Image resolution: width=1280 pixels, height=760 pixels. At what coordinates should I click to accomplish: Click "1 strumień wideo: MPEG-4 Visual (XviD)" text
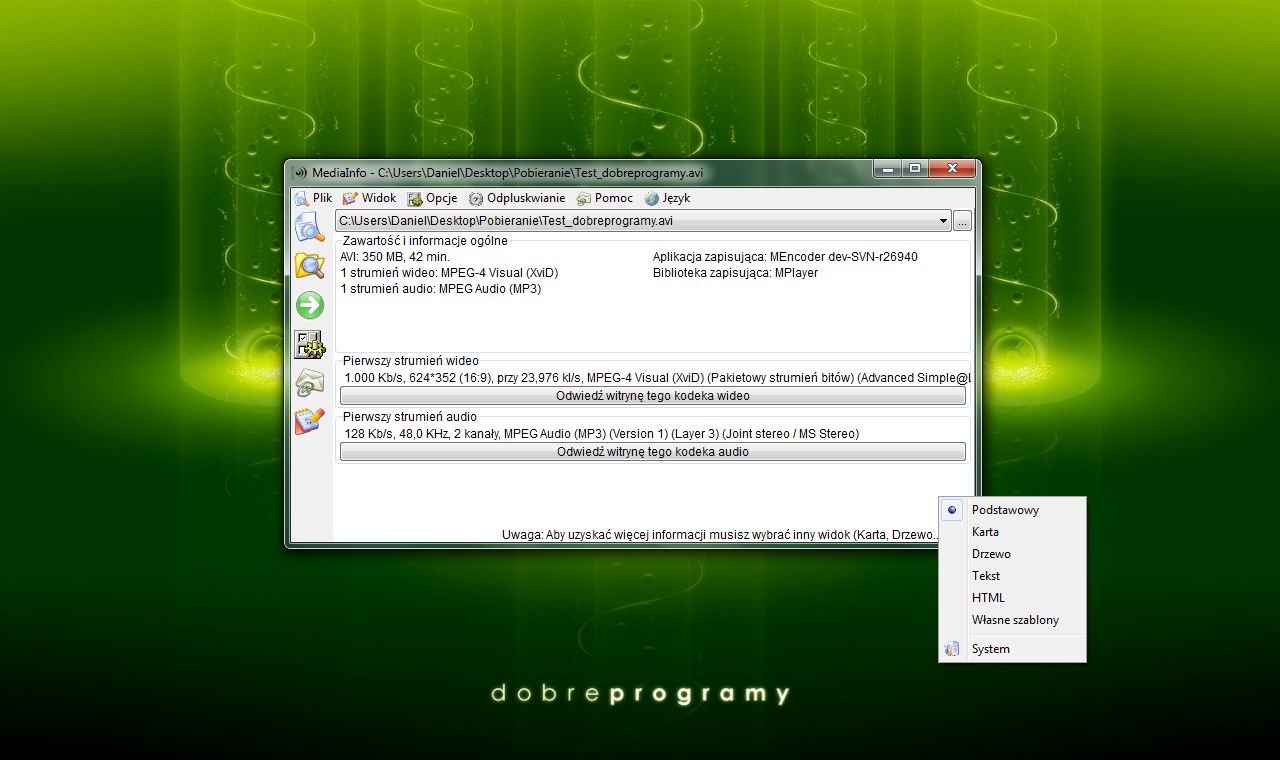(x=449, y=273)
